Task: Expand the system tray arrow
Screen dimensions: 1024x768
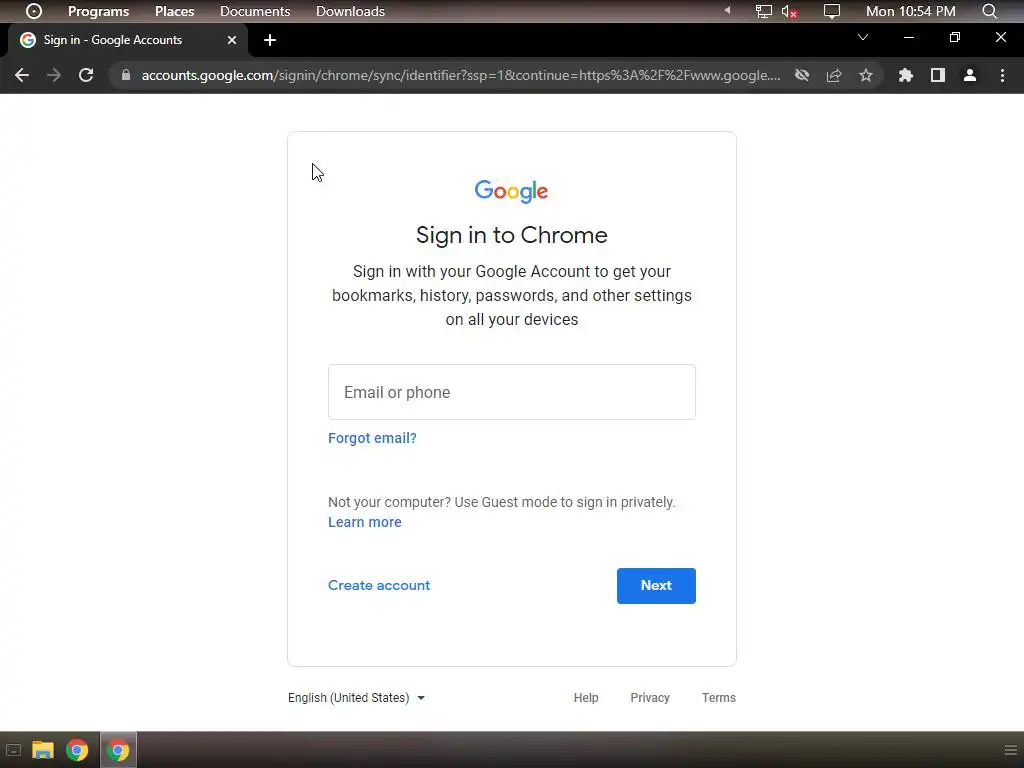Action: (727, 10)
